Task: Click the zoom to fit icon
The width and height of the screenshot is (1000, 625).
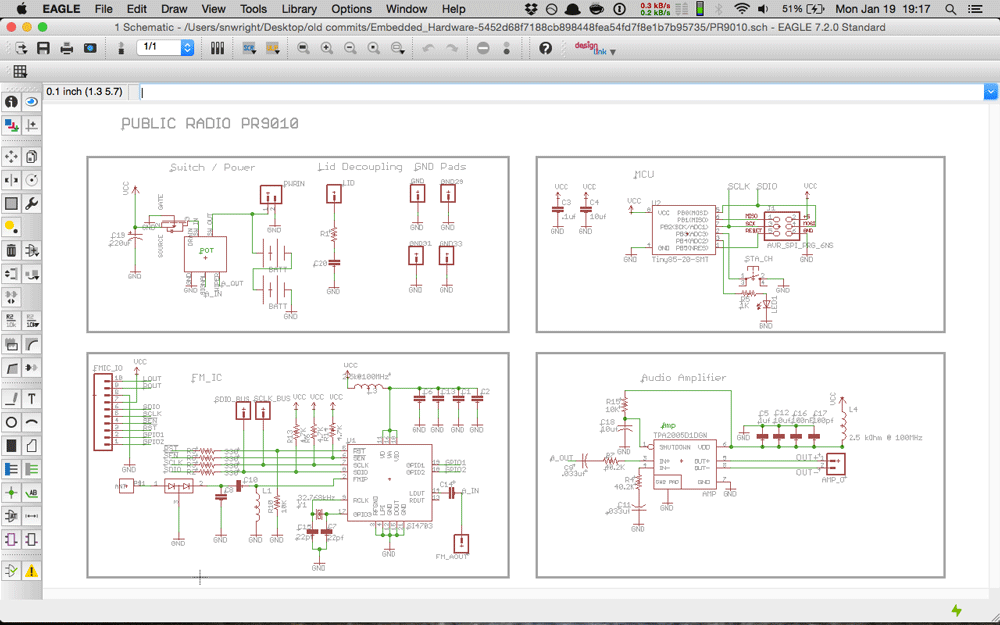Action: [303, 48]
